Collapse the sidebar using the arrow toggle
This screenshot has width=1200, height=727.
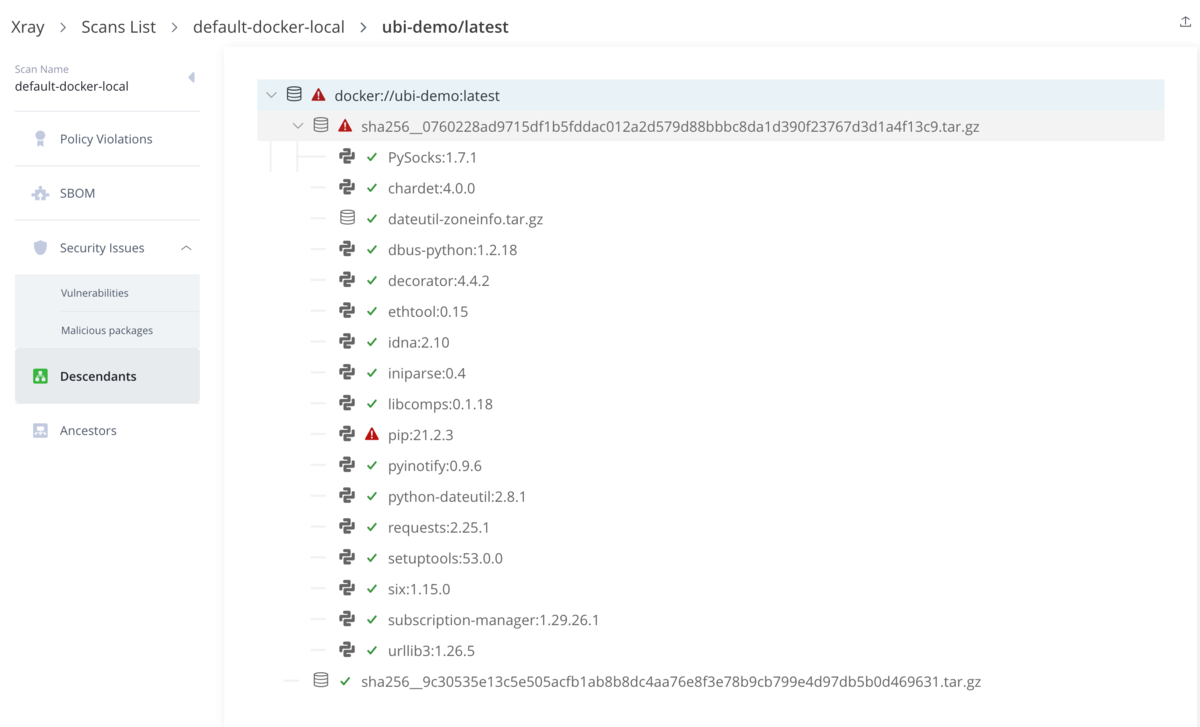coord(191,77)
